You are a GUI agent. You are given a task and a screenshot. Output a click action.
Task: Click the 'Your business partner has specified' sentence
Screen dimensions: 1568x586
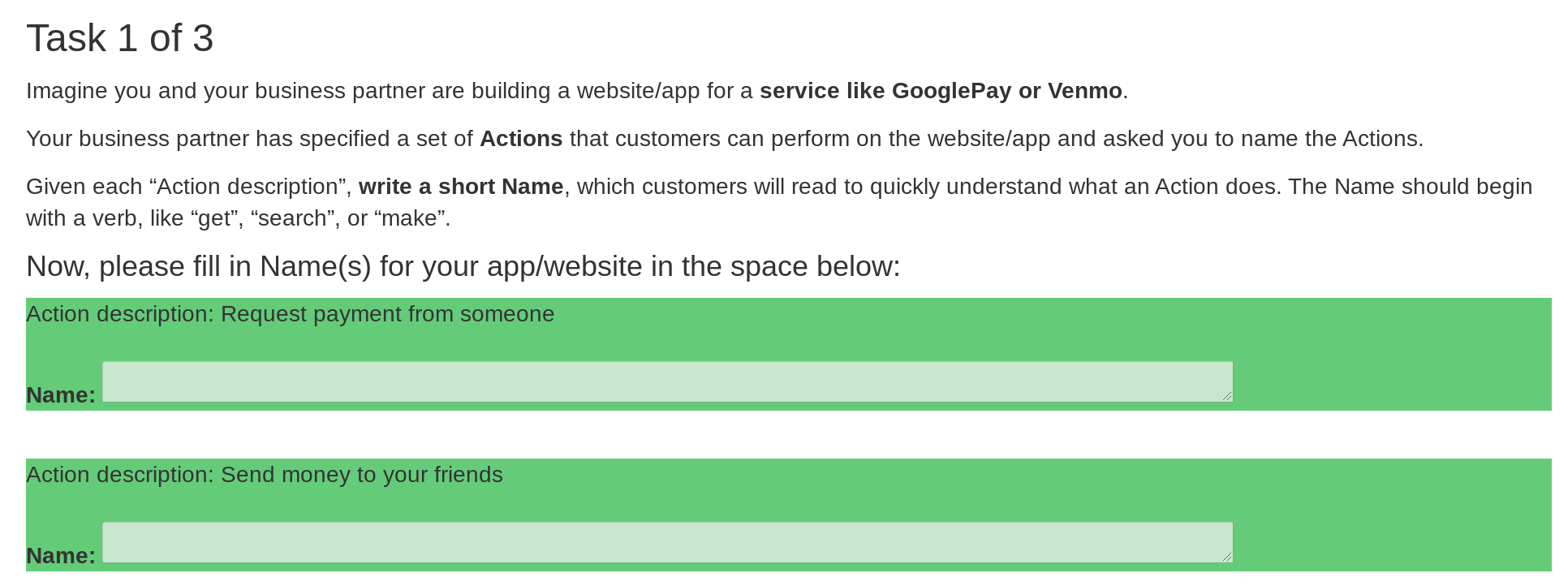point(725,139)
